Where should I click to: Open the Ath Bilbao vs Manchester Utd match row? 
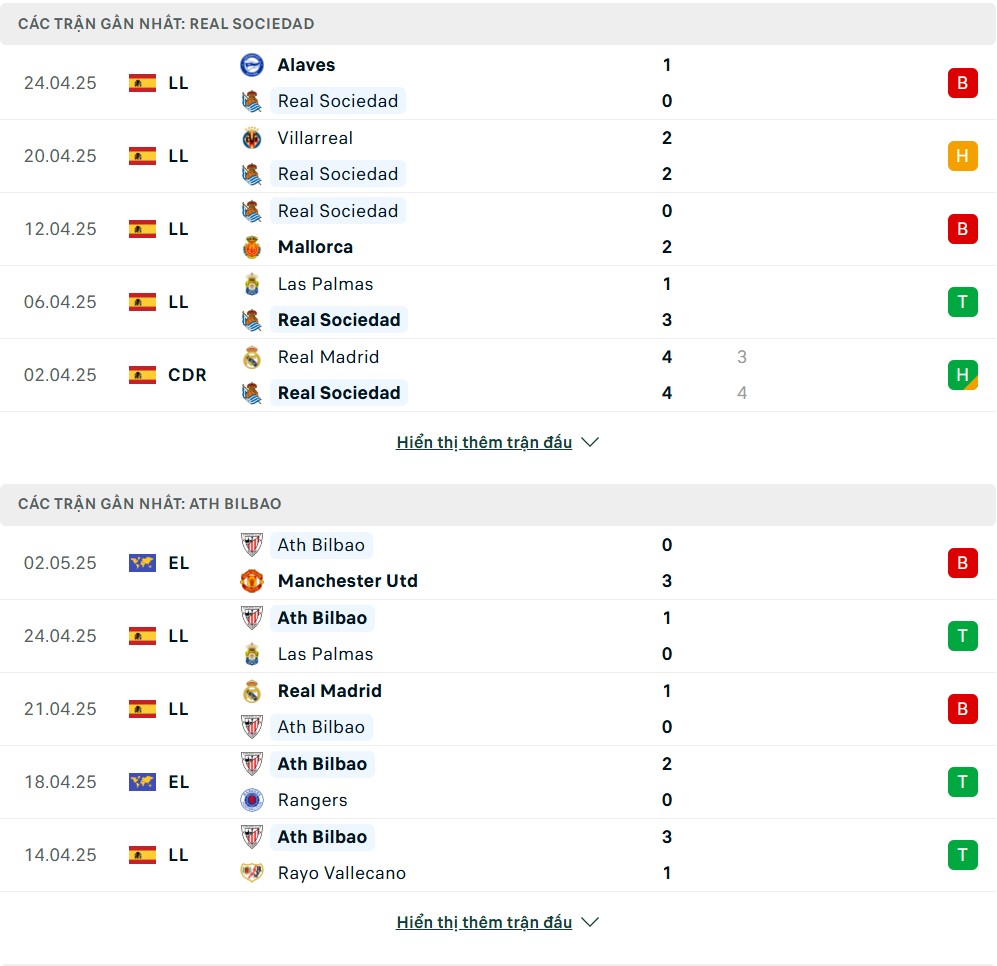498,563
